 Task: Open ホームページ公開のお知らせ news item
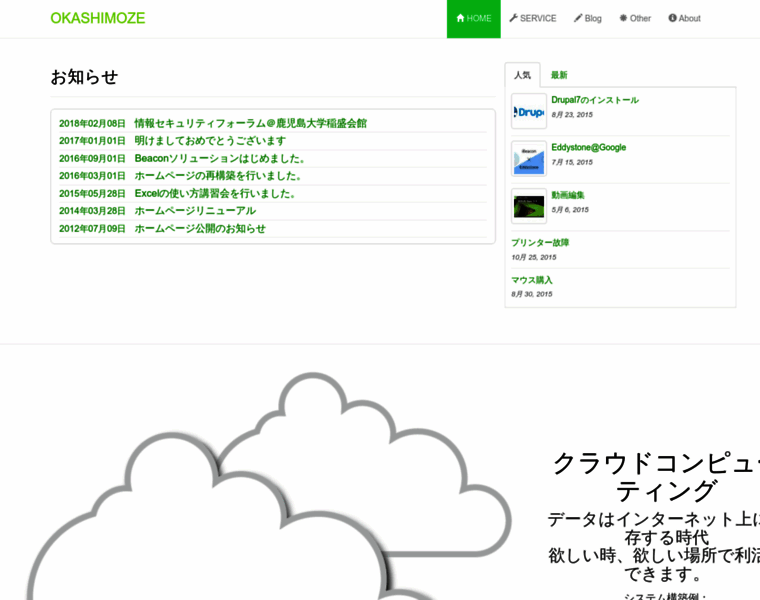(200, 228)
